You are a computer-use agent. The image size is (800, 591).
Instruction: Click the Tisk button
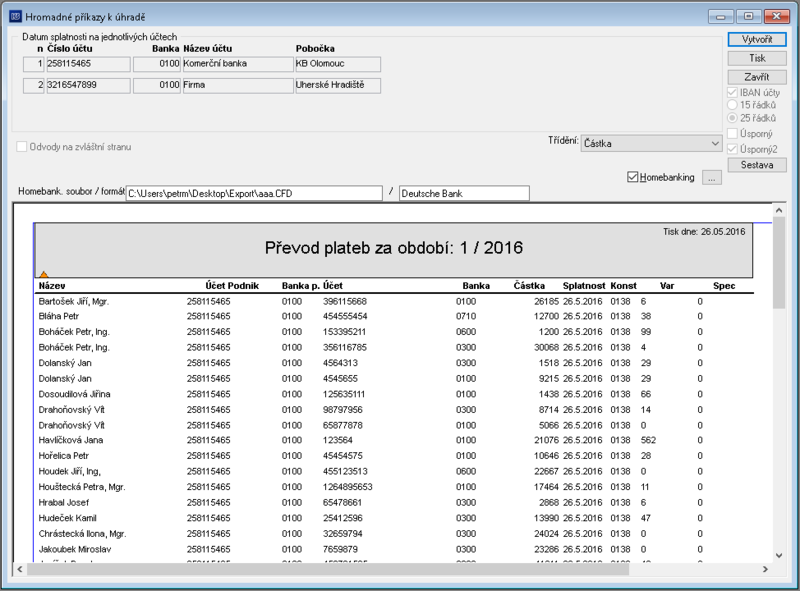tap(757, 58)
